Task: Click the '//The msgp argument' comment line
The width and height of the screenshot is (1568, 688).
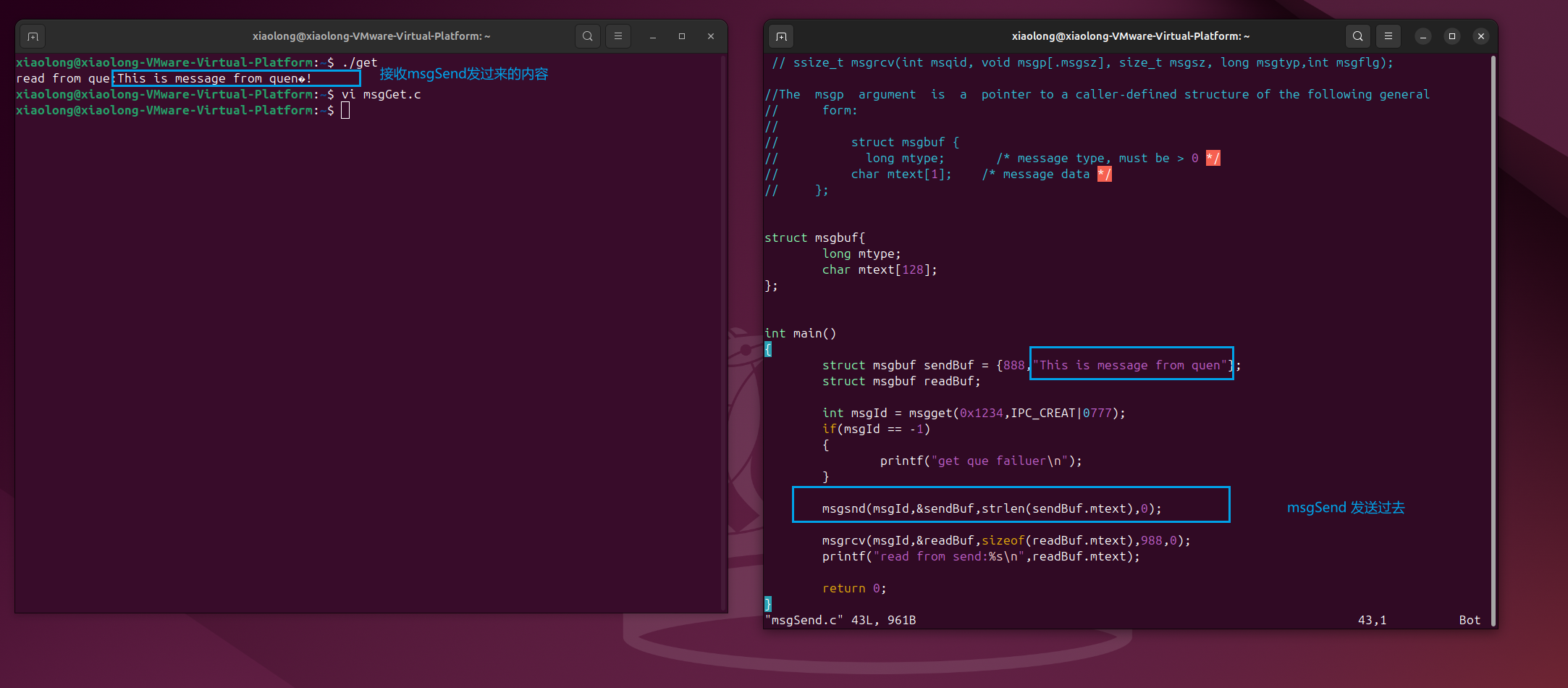Action: pyautogui.click(x=1097, y=95)
